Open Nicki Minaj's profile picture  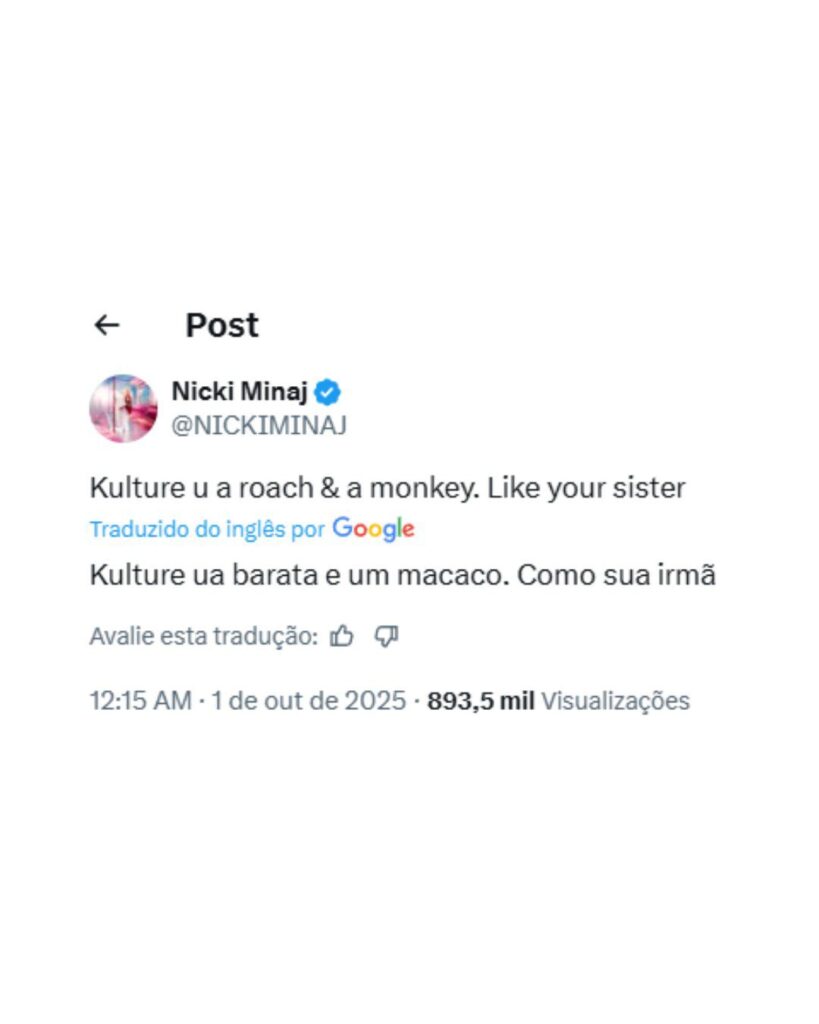coord(123,408)
